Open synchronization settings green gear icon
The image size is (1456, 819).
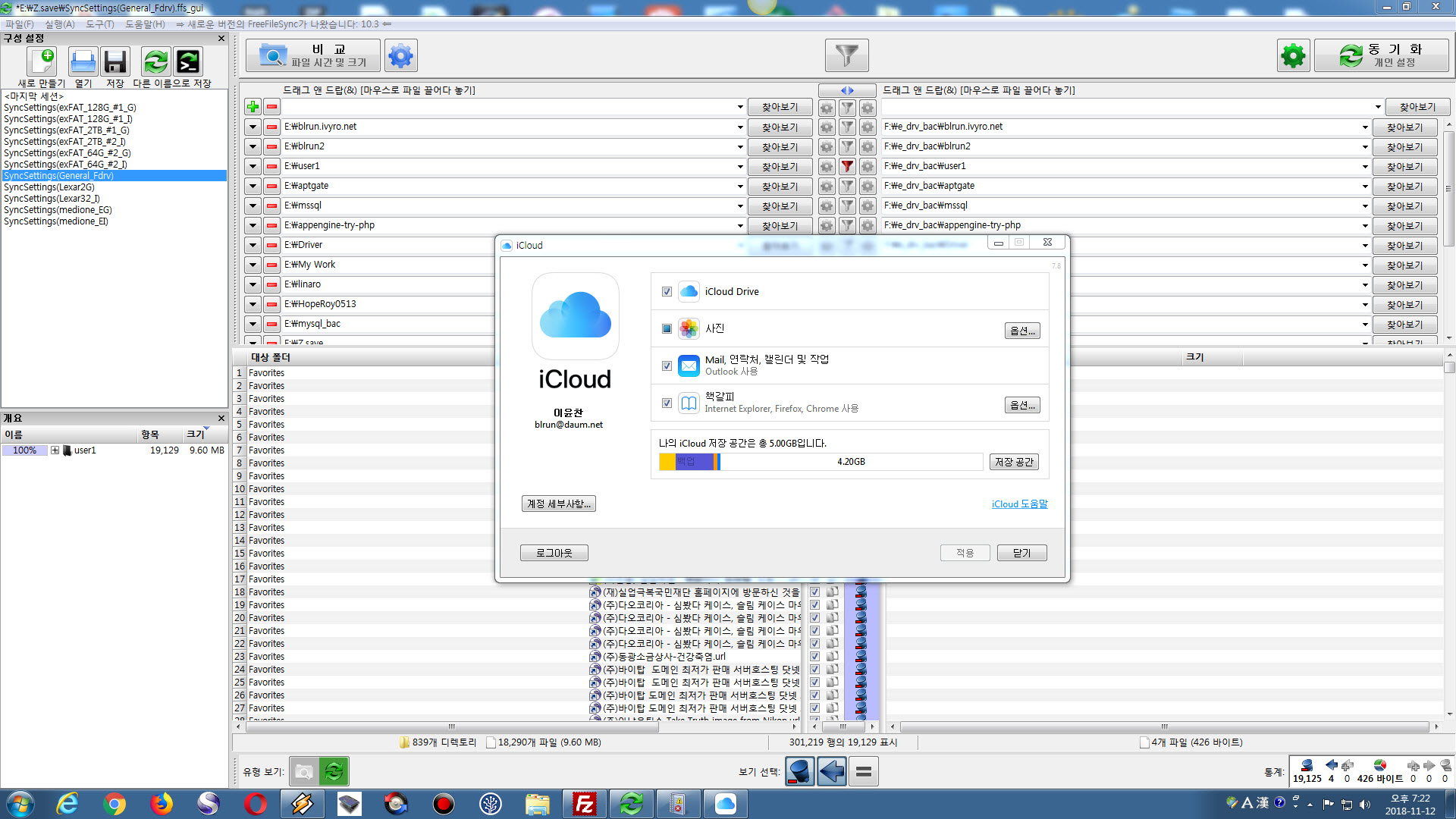[1293, 55]
